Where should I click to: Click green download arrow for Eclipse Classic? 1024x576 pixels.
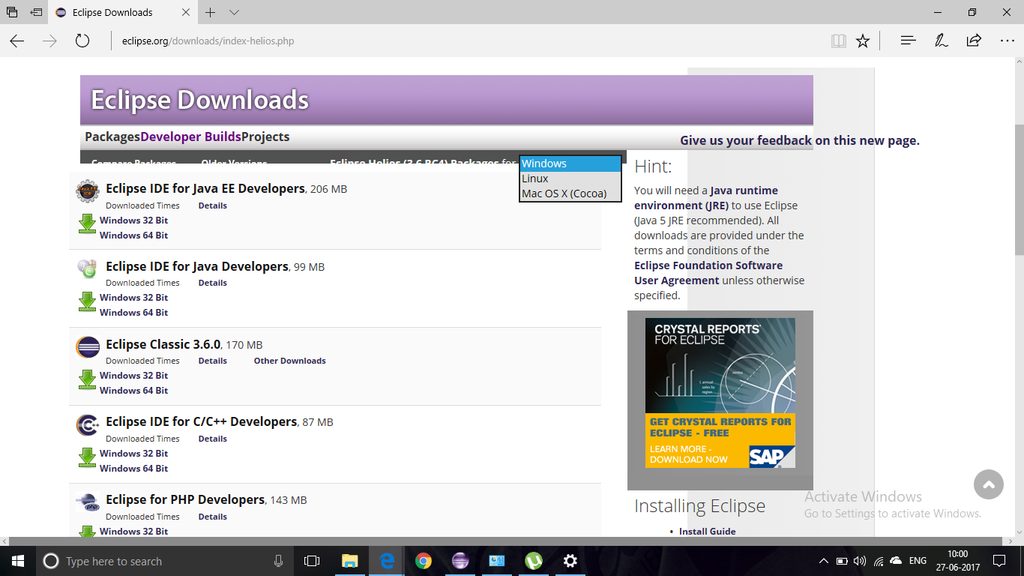click(87, 379)
